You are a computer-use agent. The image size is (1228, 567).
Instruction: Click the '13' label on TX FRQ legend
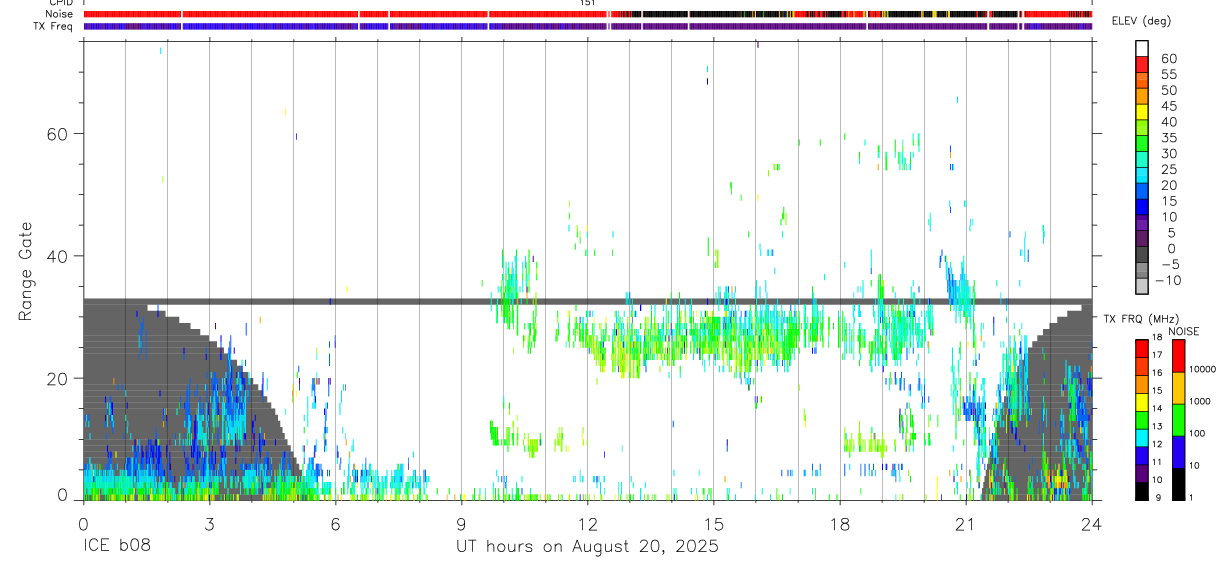(1158, 425)
